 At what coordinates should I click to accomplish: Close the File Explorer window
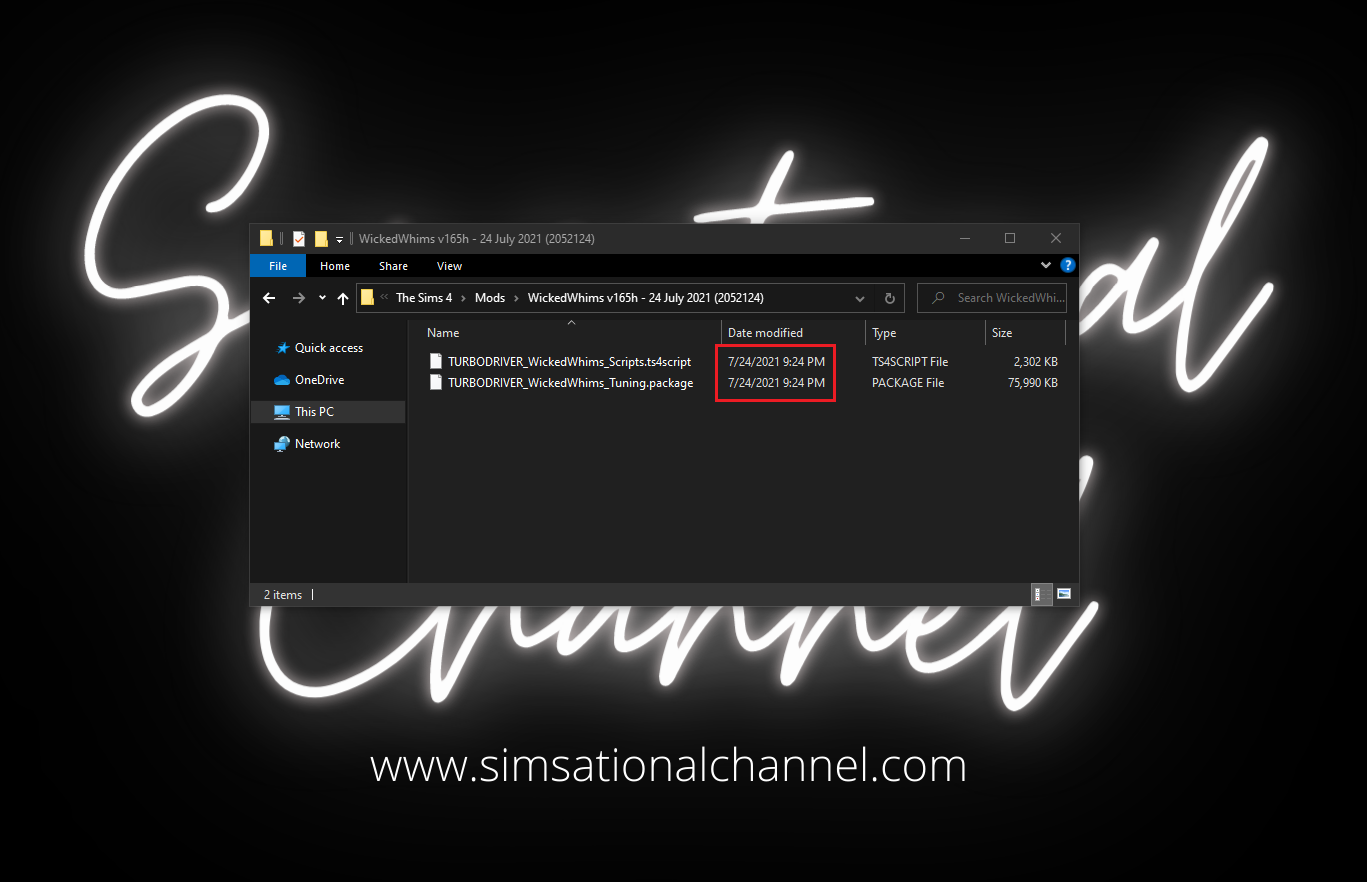[1056, 238]
